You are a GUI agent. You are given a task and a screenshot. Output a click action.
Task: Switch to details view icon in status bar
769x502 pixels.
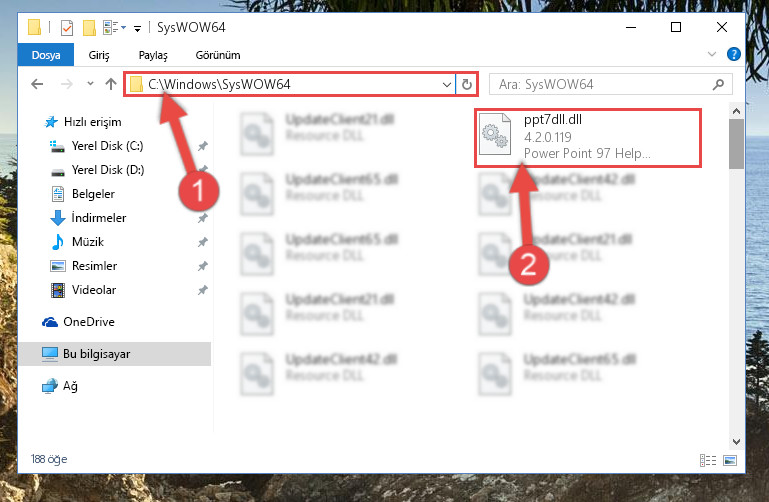point(708,460)
